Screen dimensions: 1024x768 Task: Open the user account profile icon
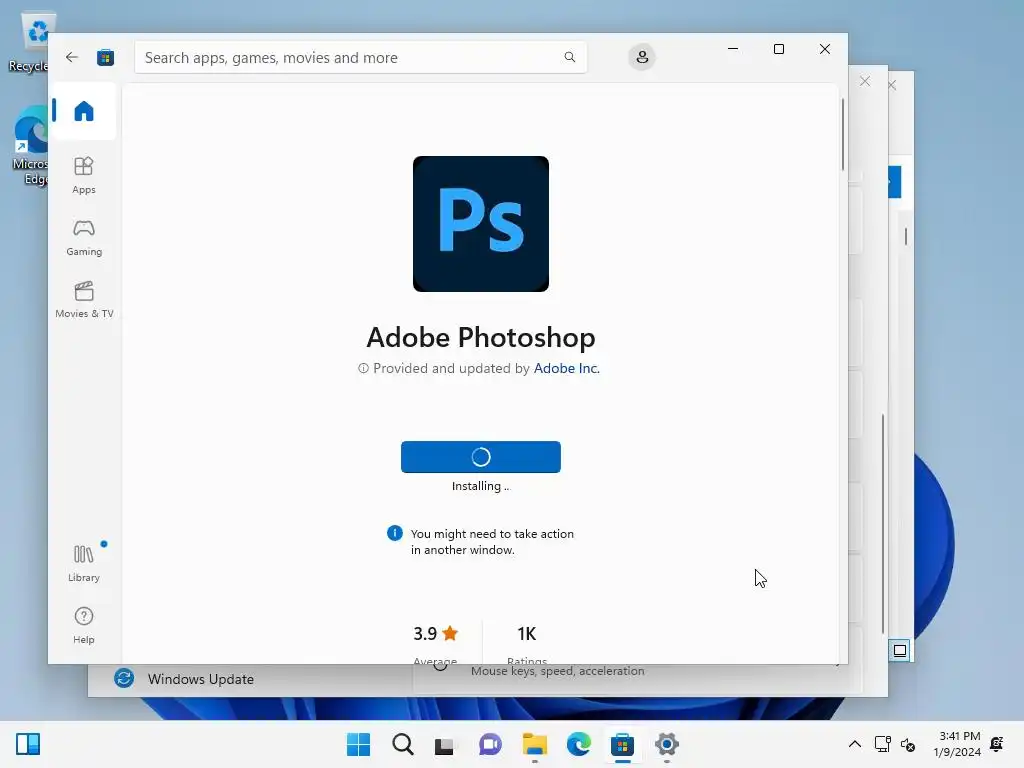(x=642, y=57)
